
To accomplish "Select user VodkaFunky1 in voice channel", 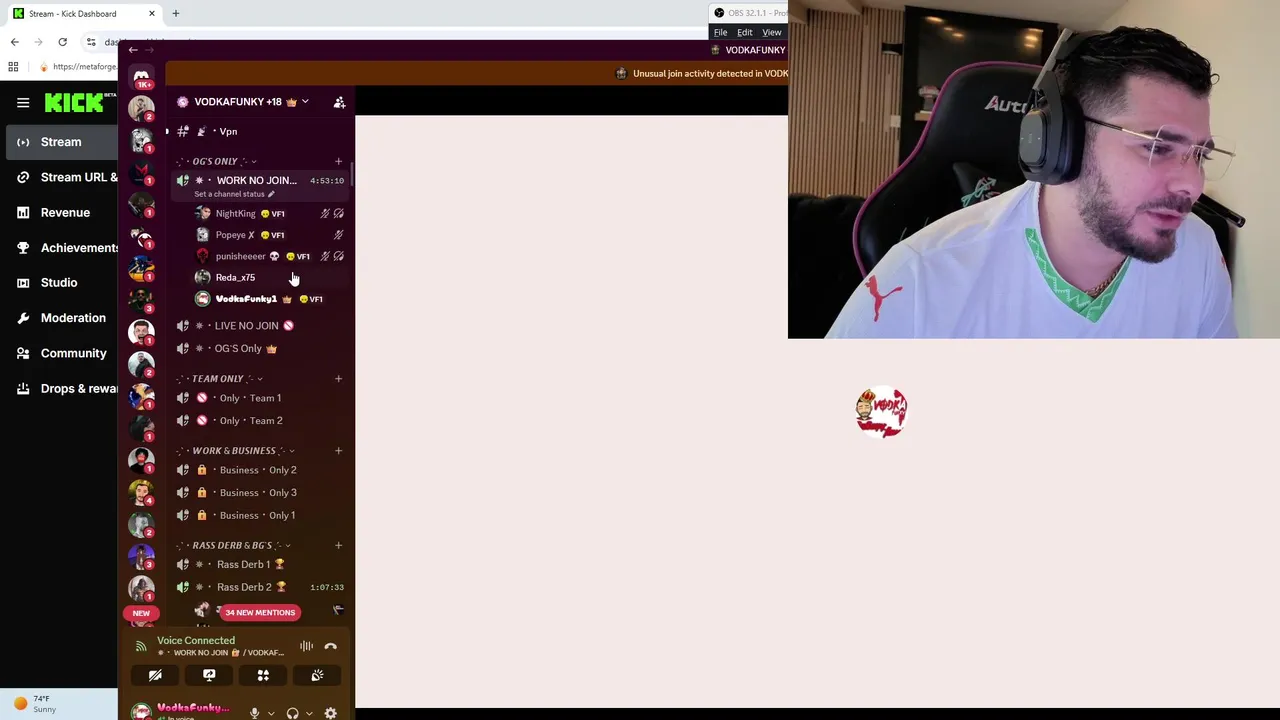I will click(268, 299).
